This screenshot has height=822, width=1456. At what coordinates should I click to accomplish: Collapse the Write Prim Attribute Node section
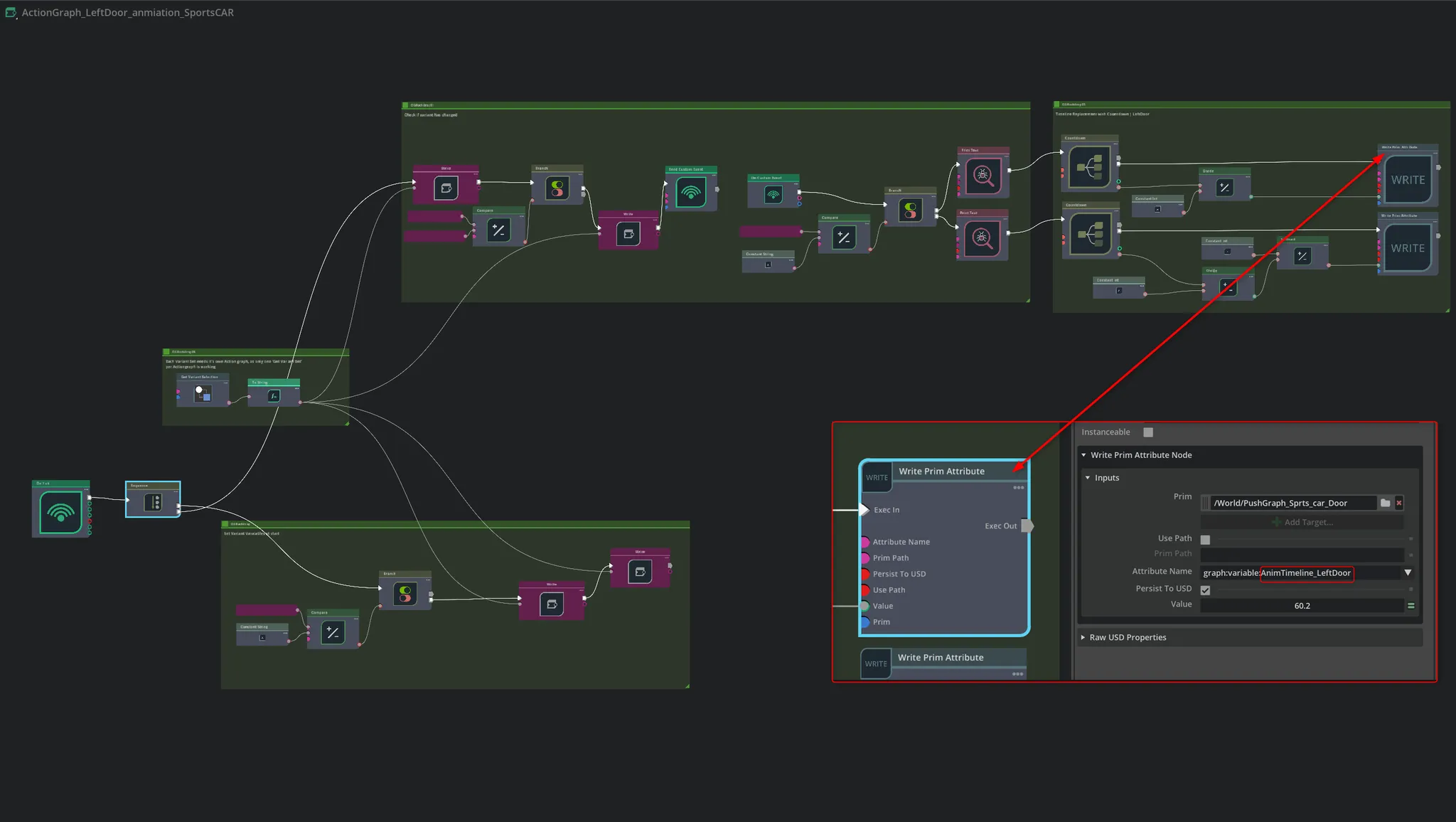coord(1083,455)
